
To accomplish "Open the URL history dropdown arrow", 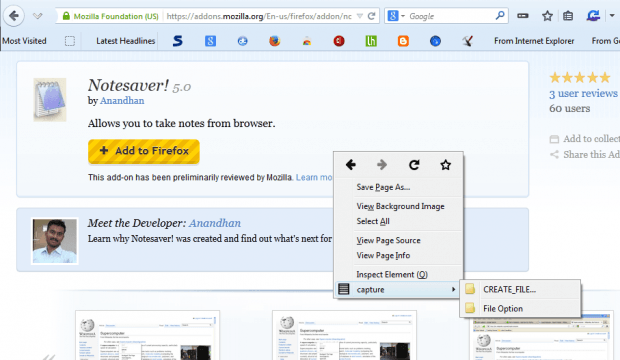I will coord(360,16).
